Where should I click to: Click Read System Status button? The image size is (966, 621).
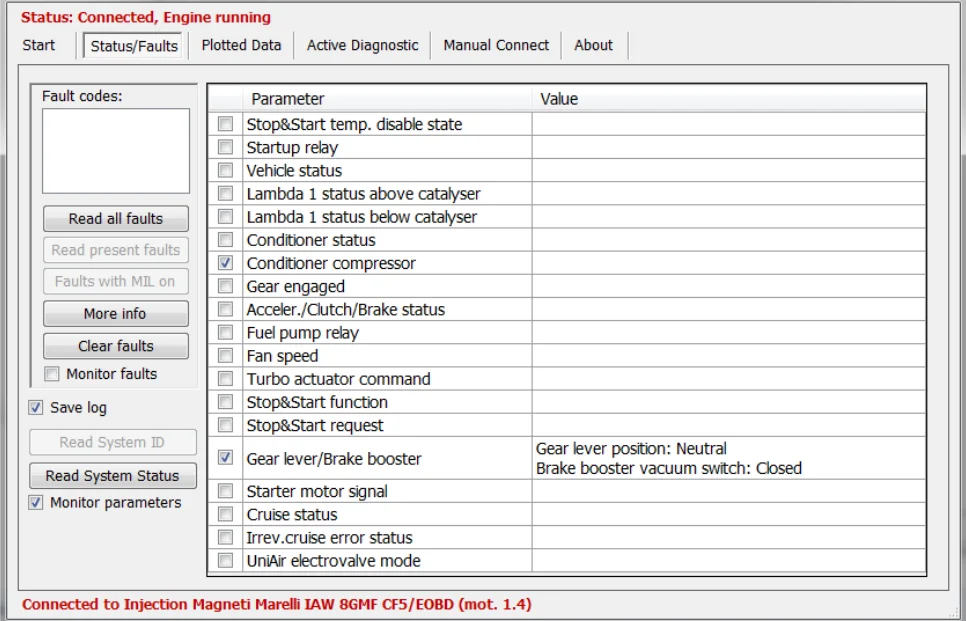113,476
